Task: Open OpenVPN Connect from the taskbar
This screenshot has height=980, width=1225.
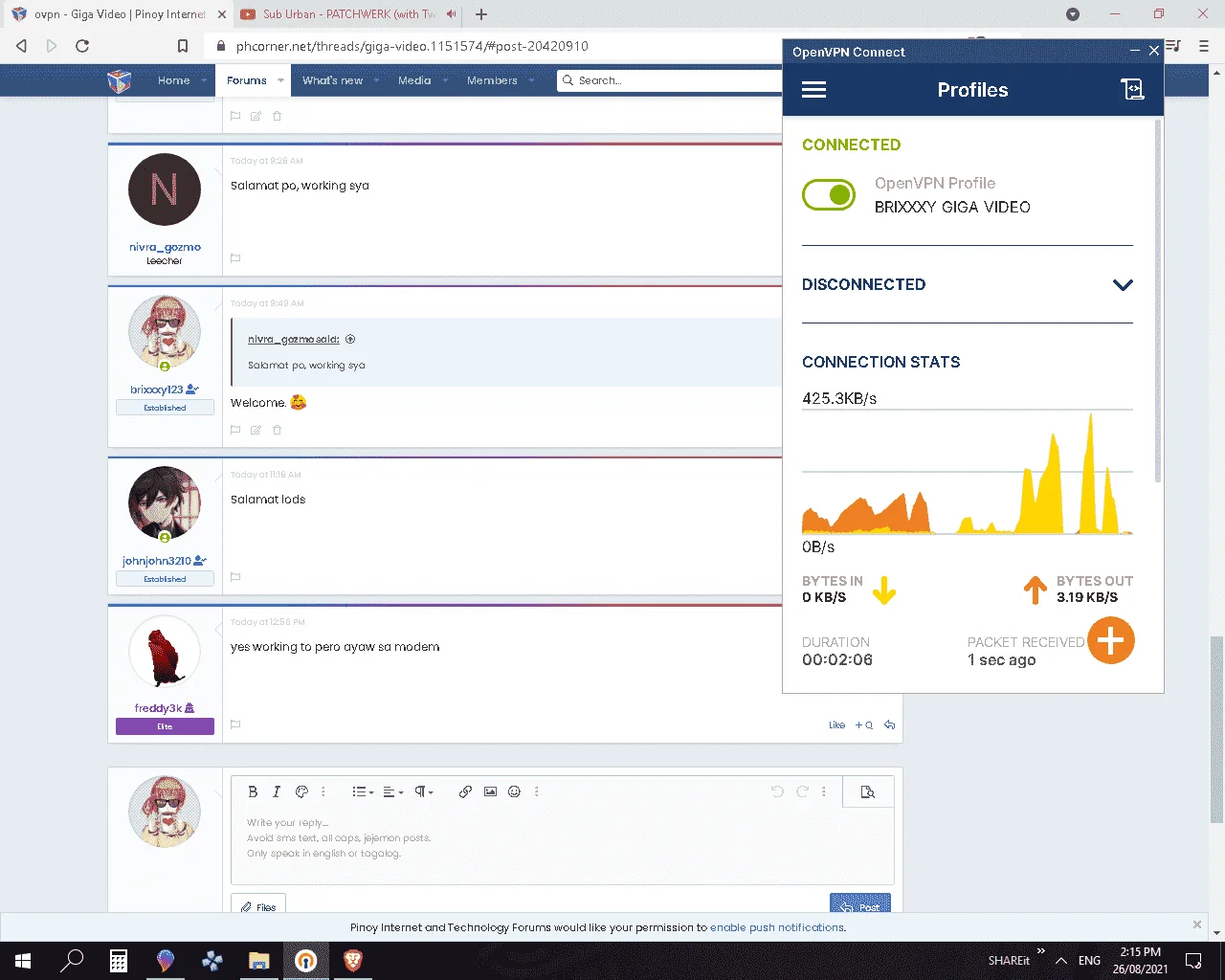Action: tap(305, 961)
